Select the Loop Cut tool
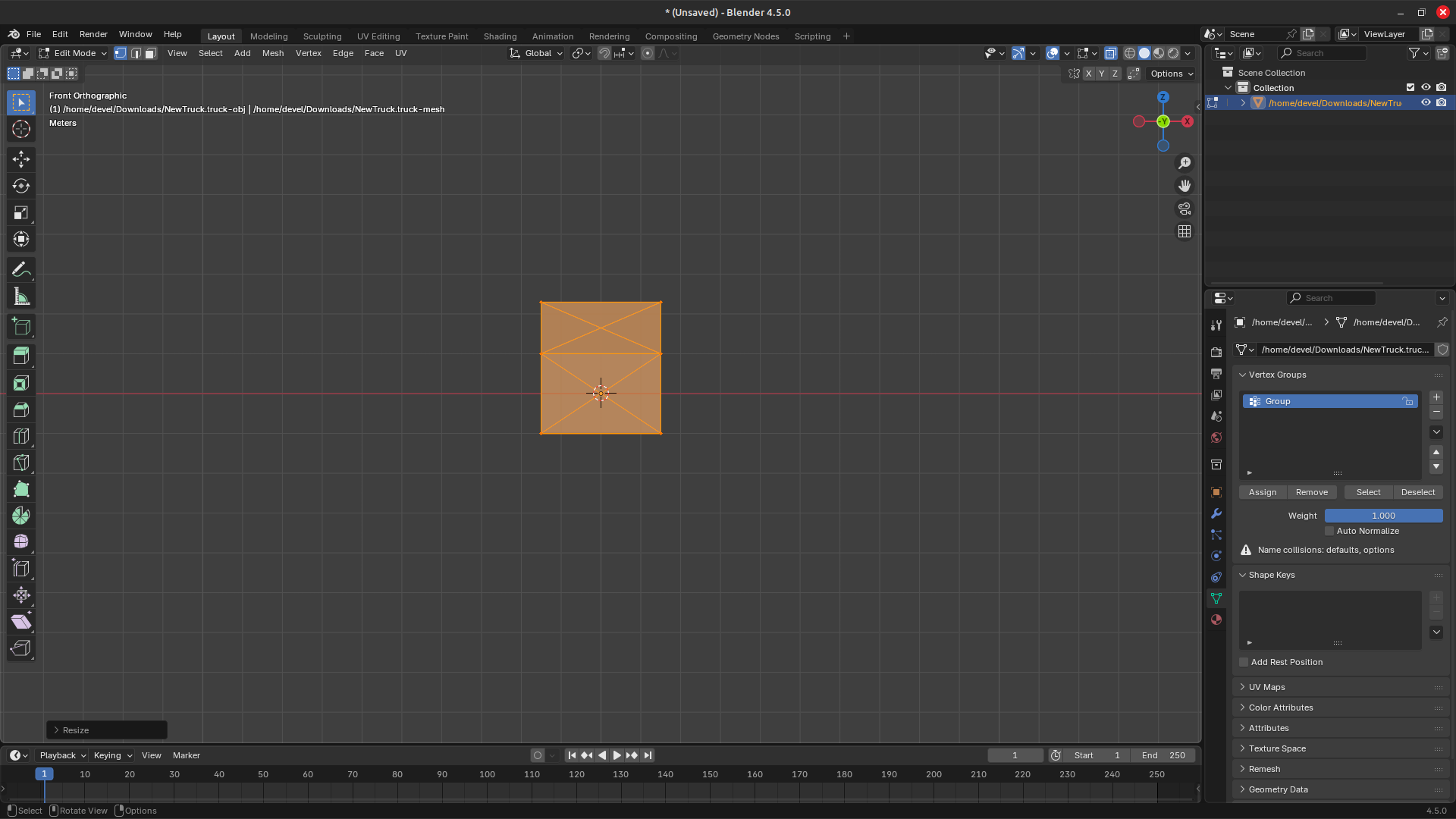This screenshot has width=1456, height=819. click(x=21, y=436)
